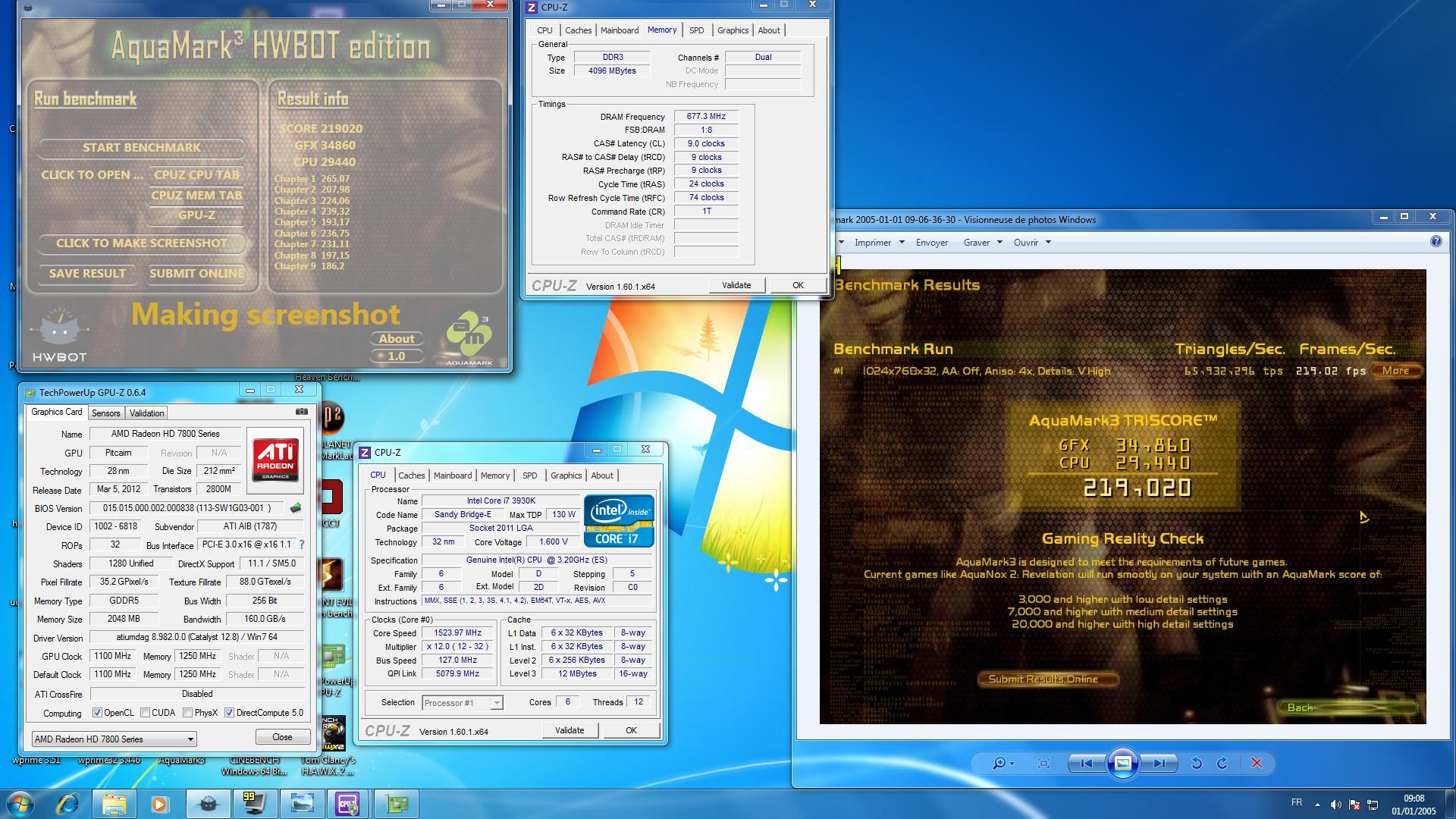Toggle the OpenCL checkbox in GPU-Z

[97, 713]
